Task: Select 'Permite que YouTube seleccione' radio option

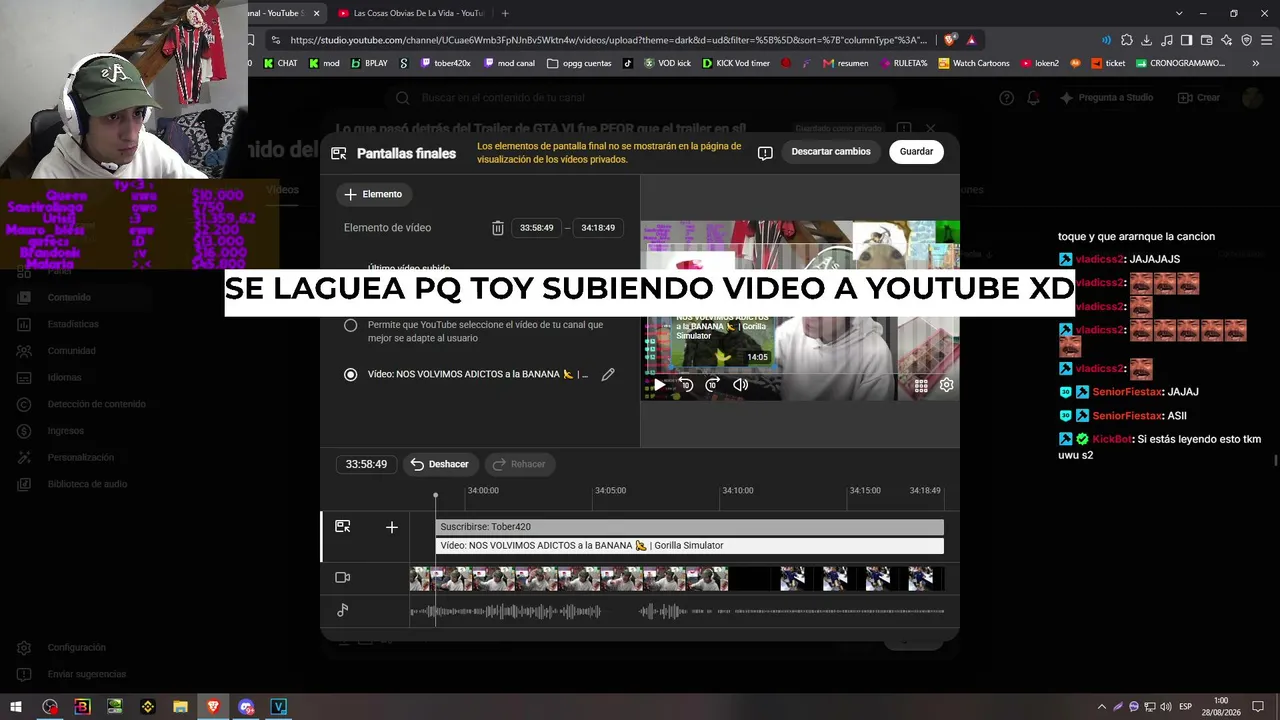Action: [x=350, y=325]
